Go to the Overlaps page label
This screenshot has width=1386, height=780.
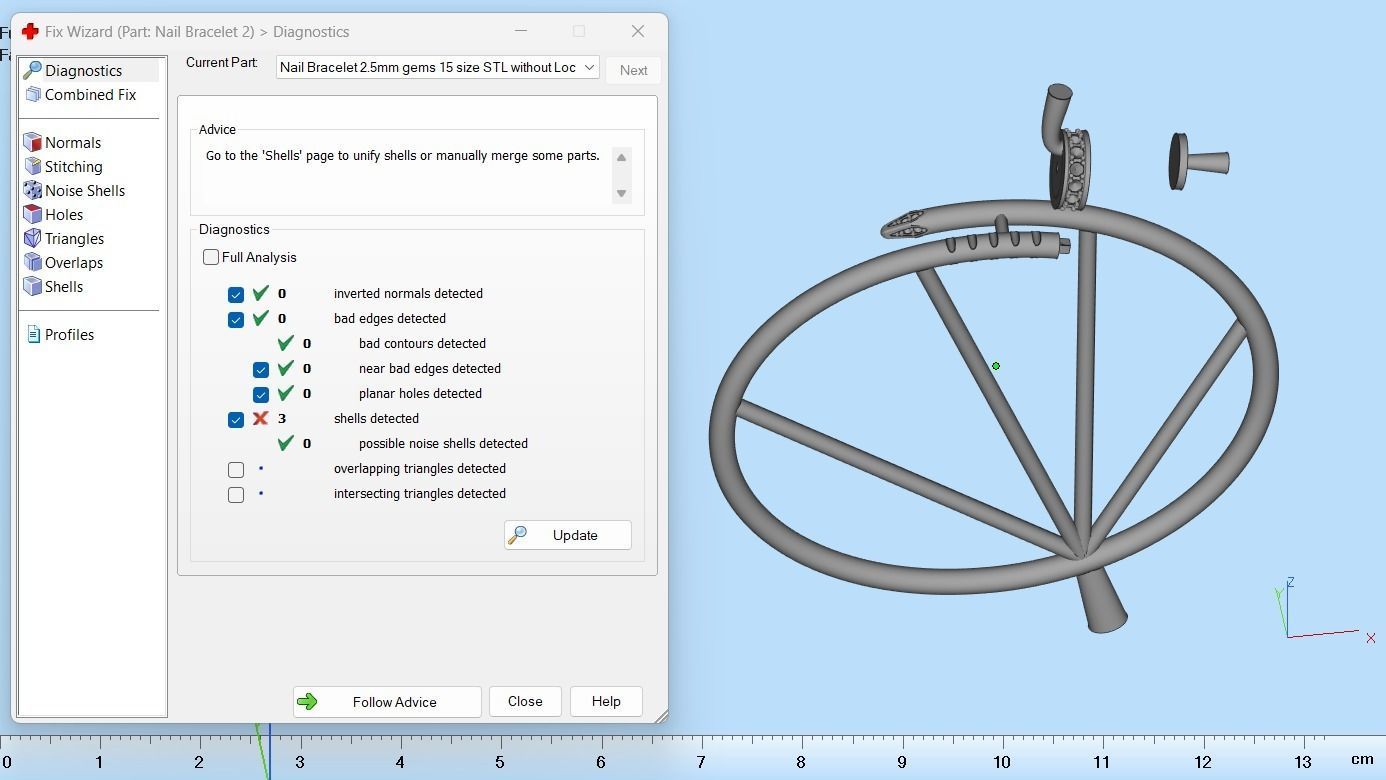coord(74,262)
